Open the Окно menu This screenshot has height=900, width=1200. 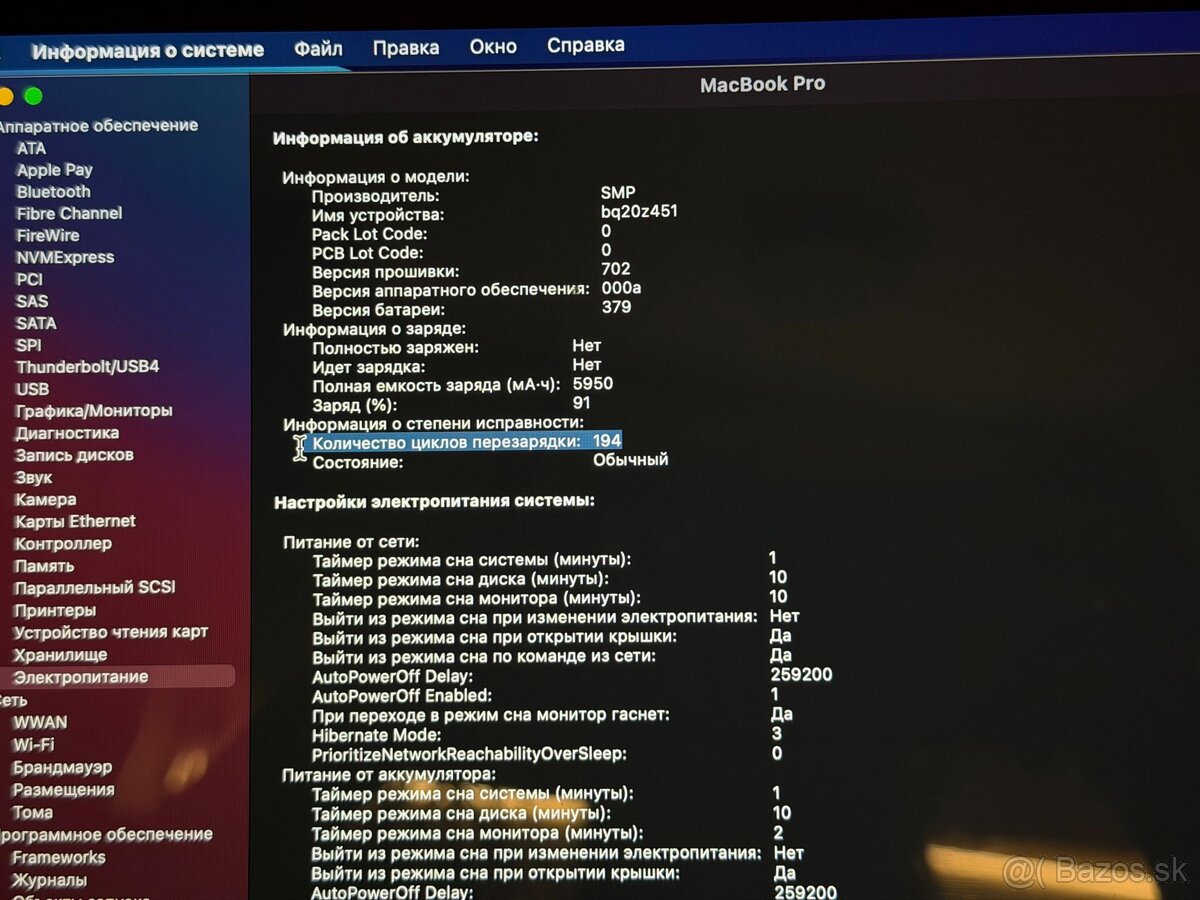493,46
